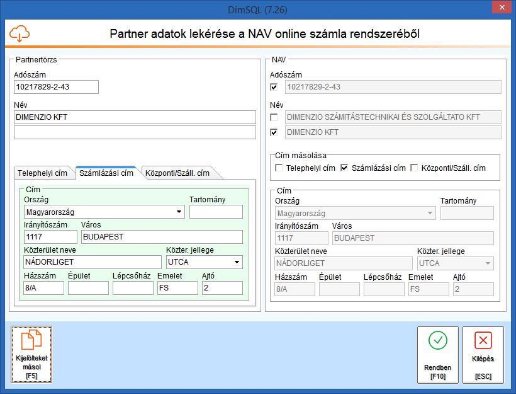The height and width of the screenshot is (394, 516).
Task: Select the Számlázási cím tab
Action: (106, 173)
